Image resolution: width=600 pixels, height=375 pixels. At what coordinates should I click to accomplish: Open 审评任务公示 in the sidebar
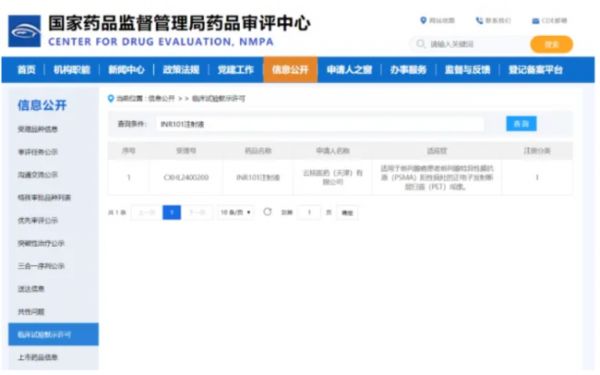(38, 152)
